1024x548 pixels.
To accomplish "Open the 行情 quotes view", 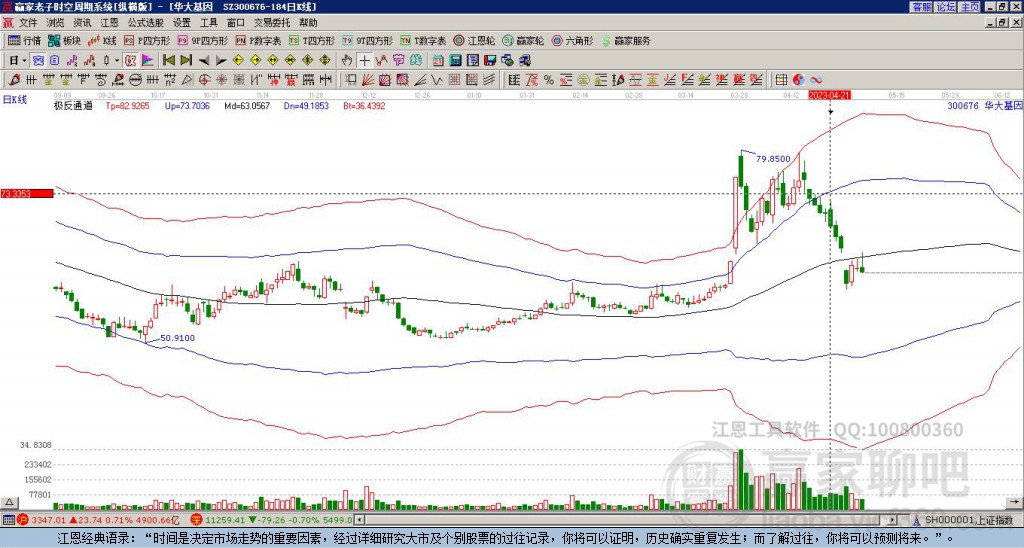I will coord(24,40).
